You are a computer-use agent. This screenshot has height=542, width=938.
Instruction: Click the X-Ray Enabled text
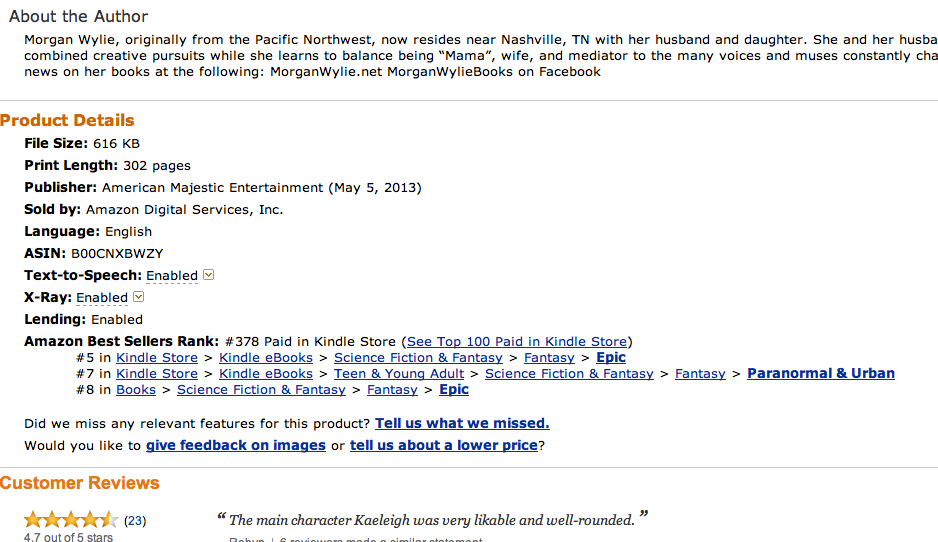tap(102, 298)
